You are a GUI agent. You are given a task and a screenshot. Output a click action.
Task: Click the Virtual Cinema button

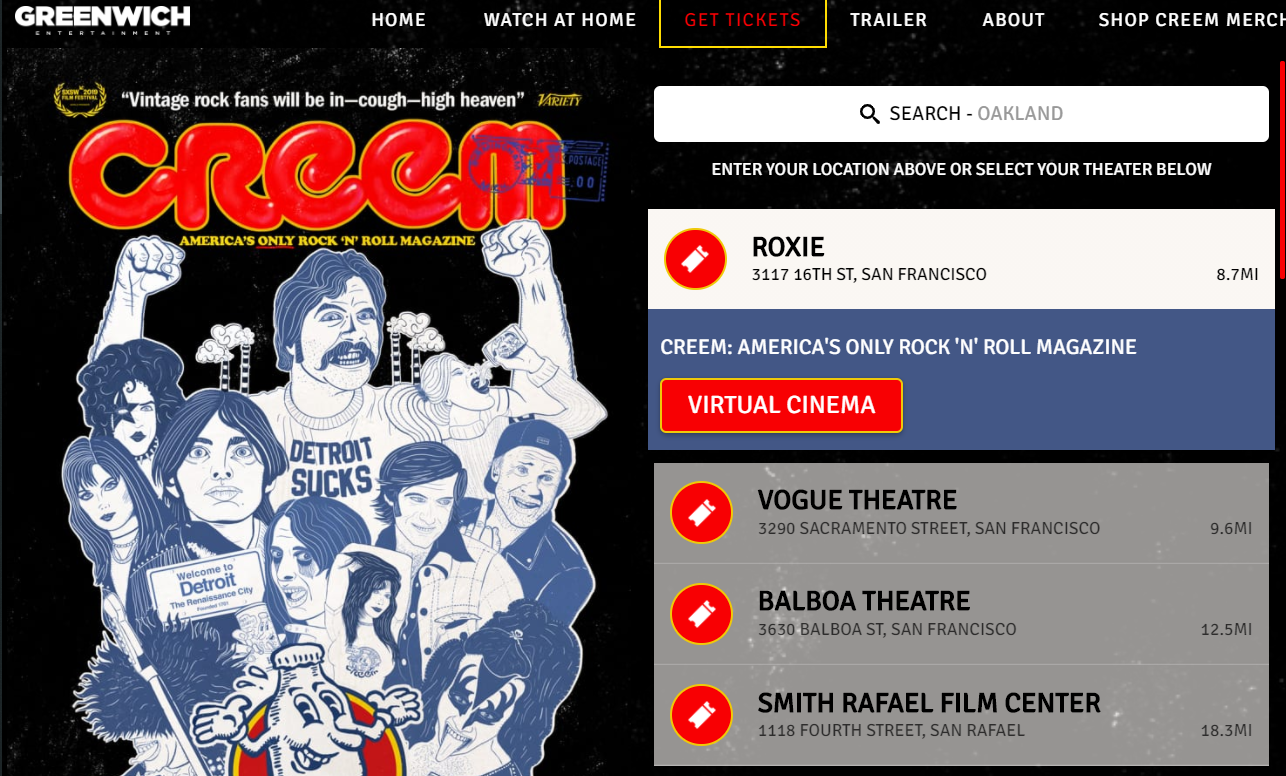(781, 405)
